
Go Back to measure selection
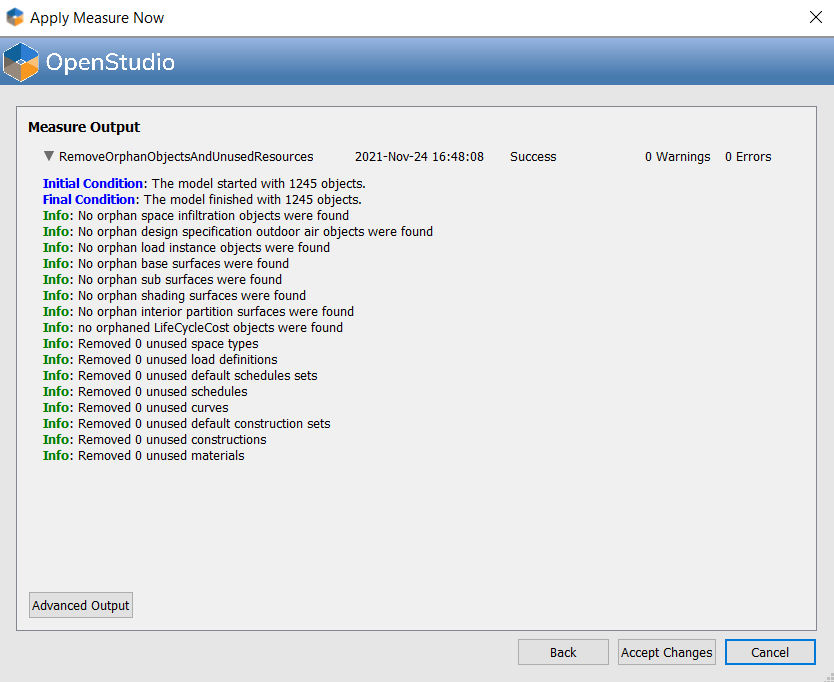pyautogui.click(x=563, y=652)
